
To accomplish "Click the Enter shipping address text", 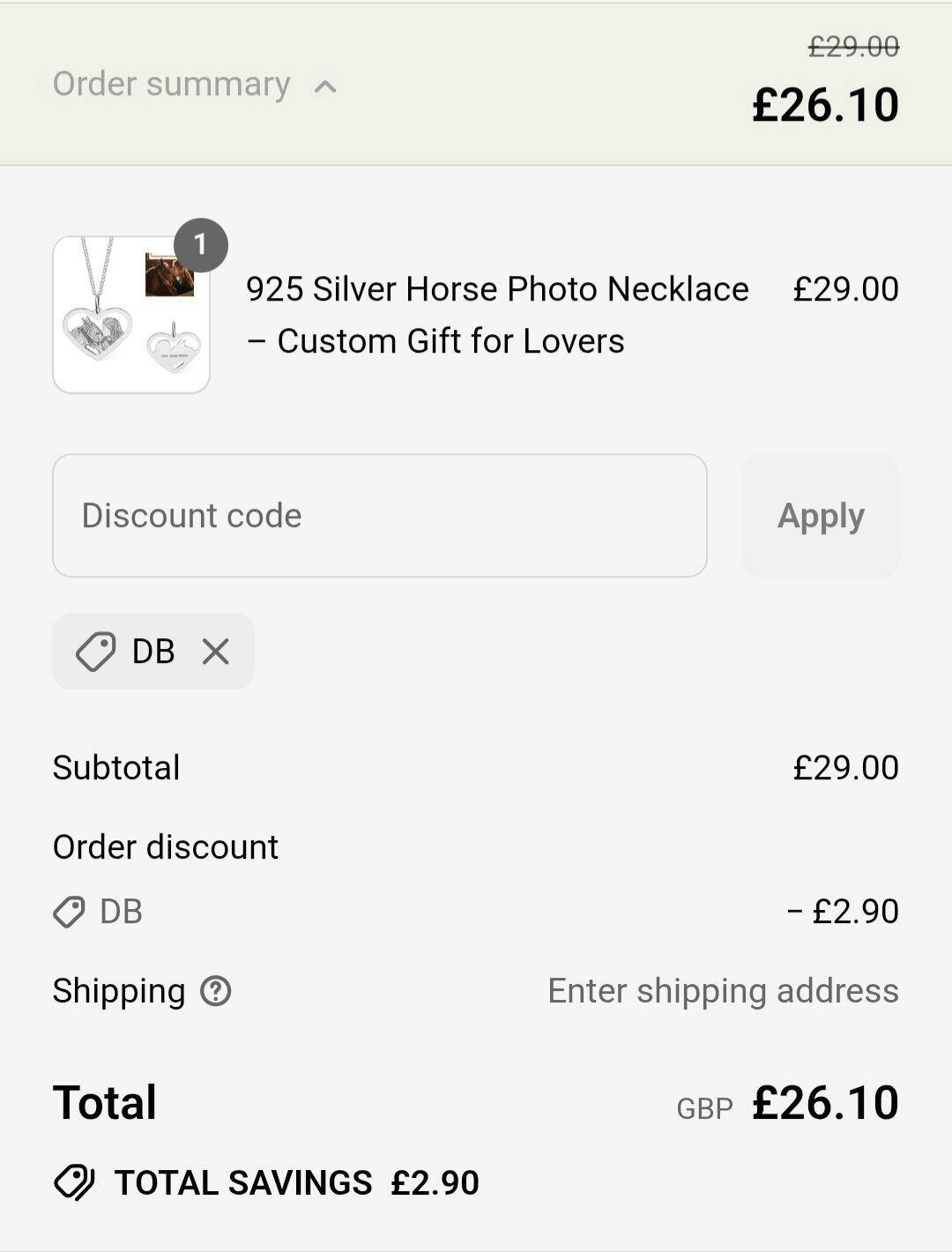I will [x=723, y=991].
